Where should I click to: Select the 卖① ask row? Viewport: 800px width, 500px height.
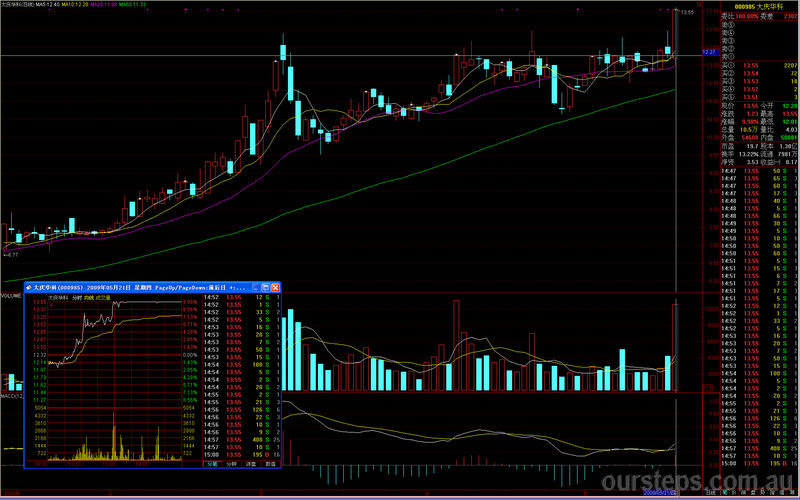click(x=759, y=57)
